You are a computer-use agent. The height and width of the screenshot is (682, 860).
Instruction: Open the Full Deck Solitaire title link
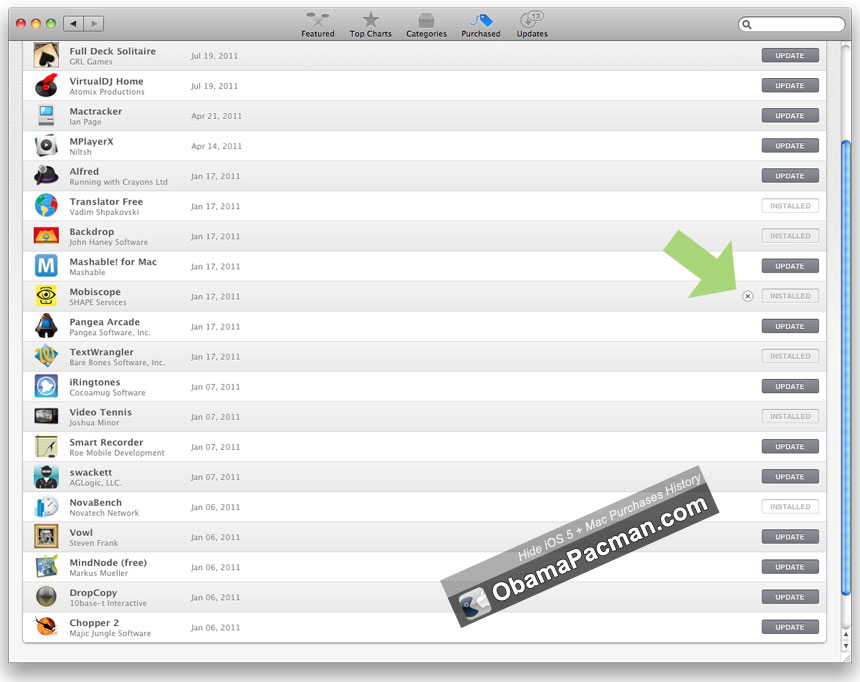112,51
